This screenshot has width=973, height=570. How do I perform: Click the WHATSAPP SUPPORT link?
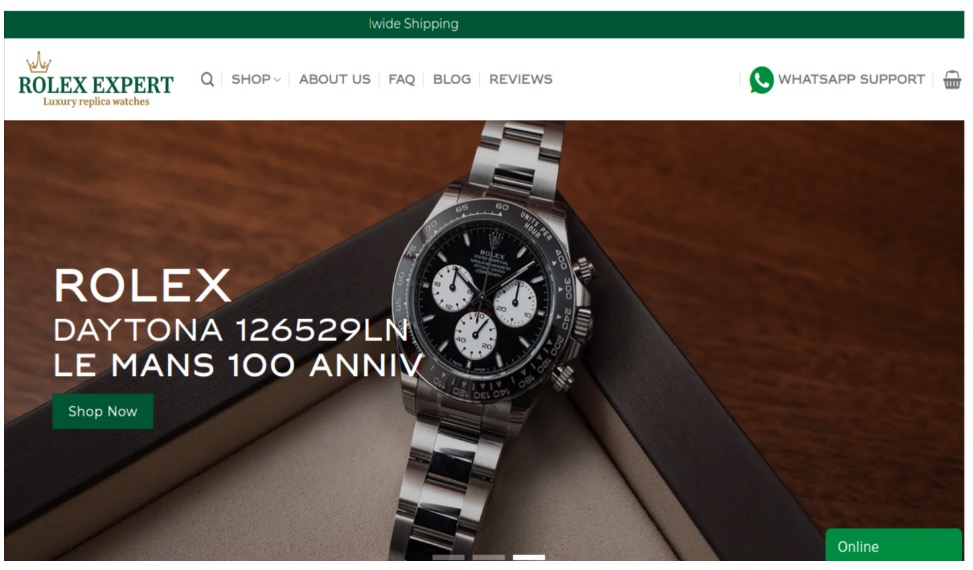point(851,79)
